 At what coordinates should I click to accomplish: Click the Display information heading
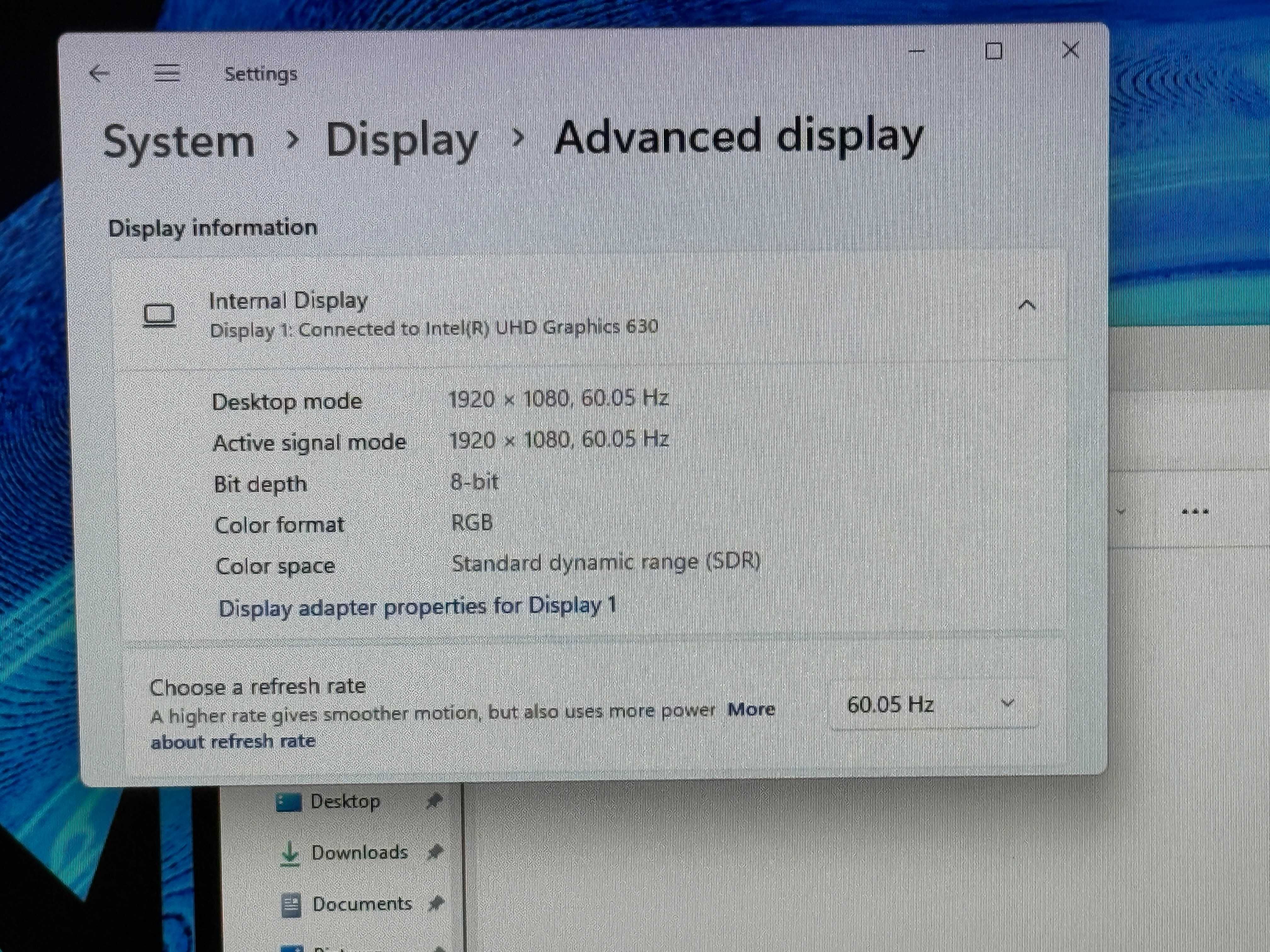click(212, 228)
